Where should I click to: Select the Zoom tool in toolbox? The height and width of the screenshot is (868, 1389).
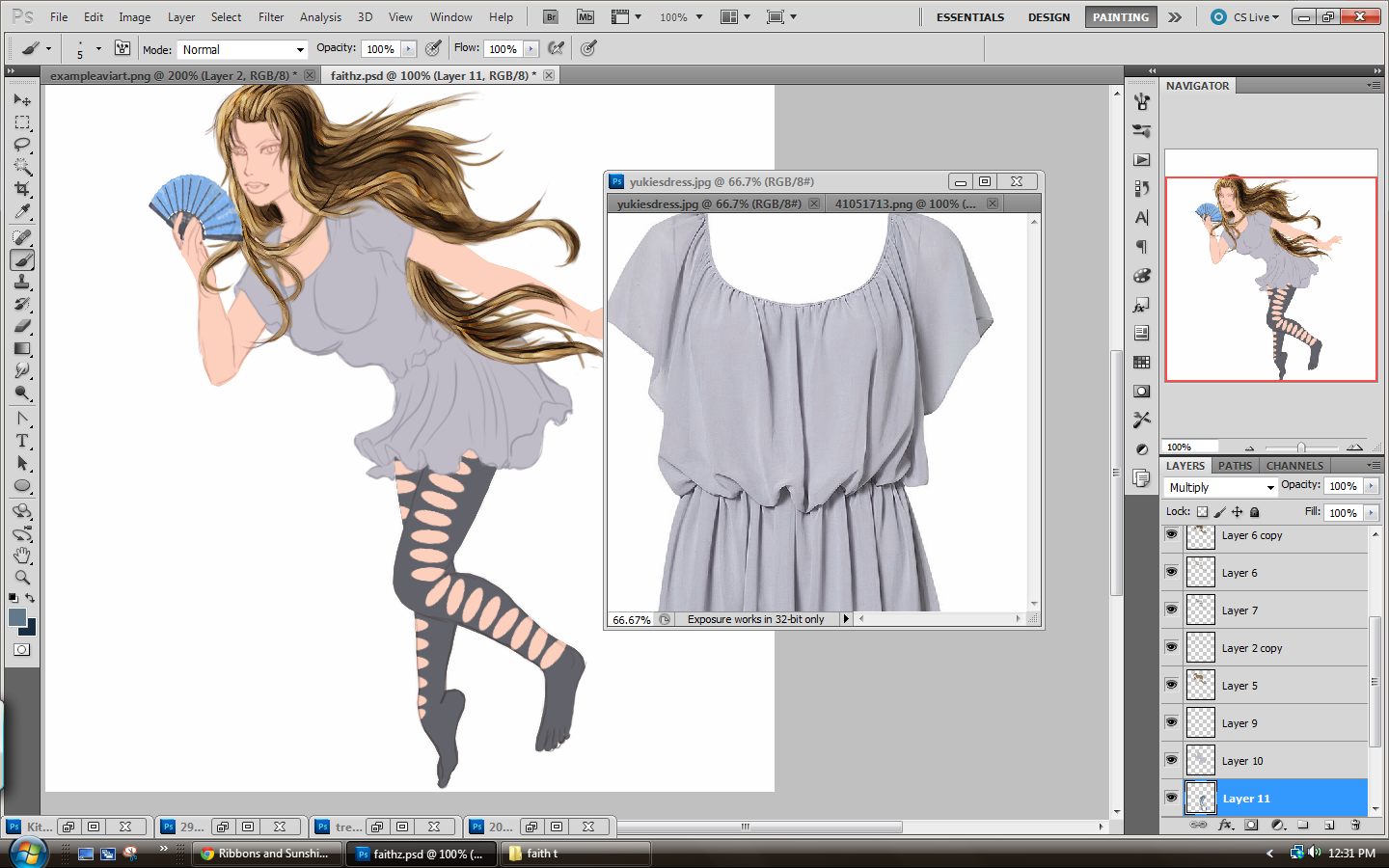pyautogui.click(x=22, y=578)
